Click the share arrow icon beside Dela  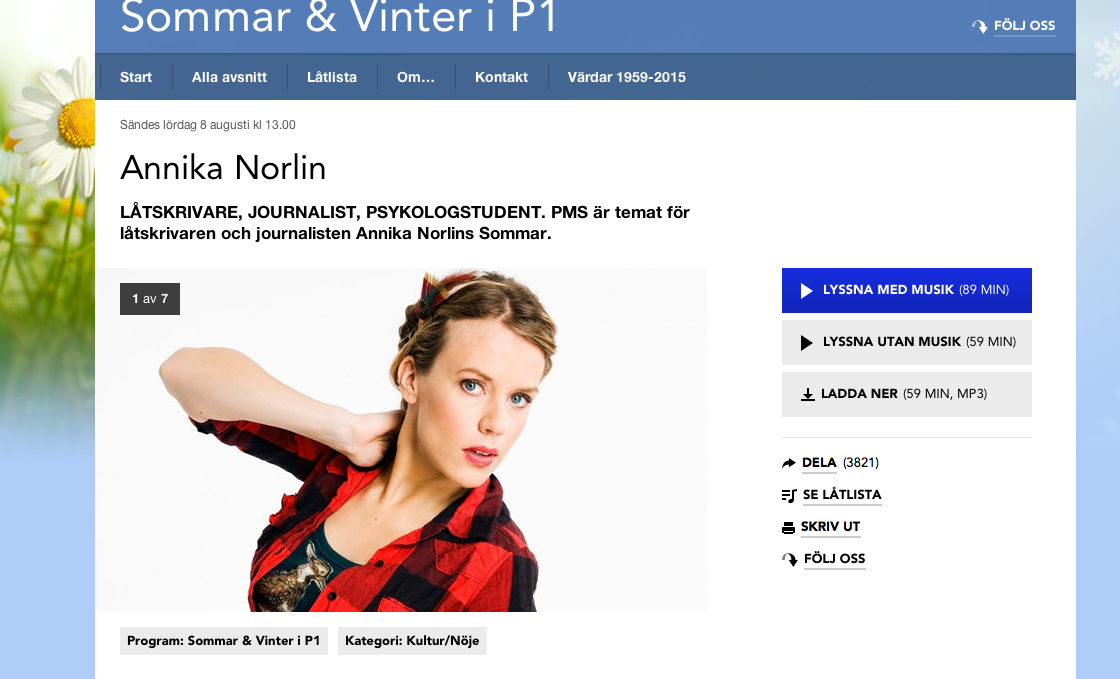pos(789,463)
